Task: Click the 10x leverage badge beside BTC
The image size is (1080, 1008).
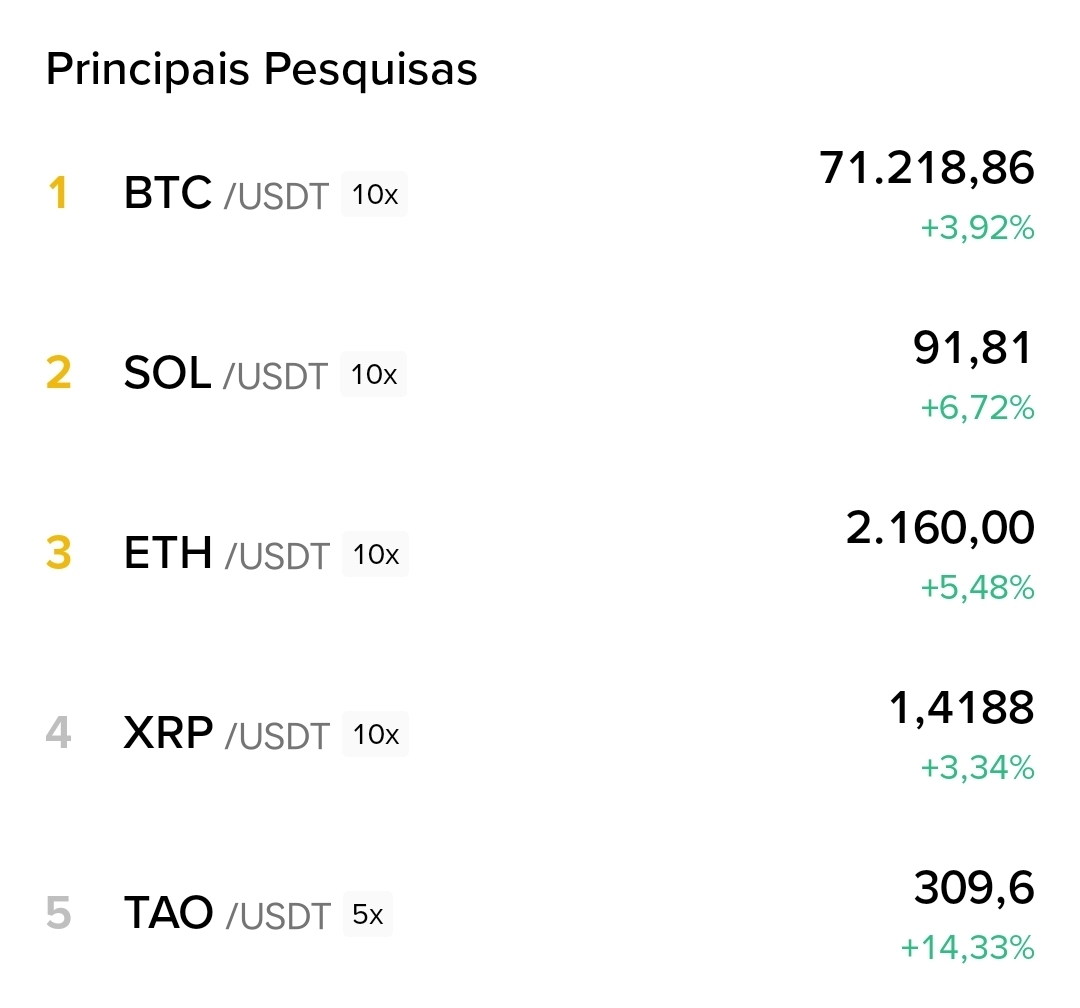Action: 375,194
